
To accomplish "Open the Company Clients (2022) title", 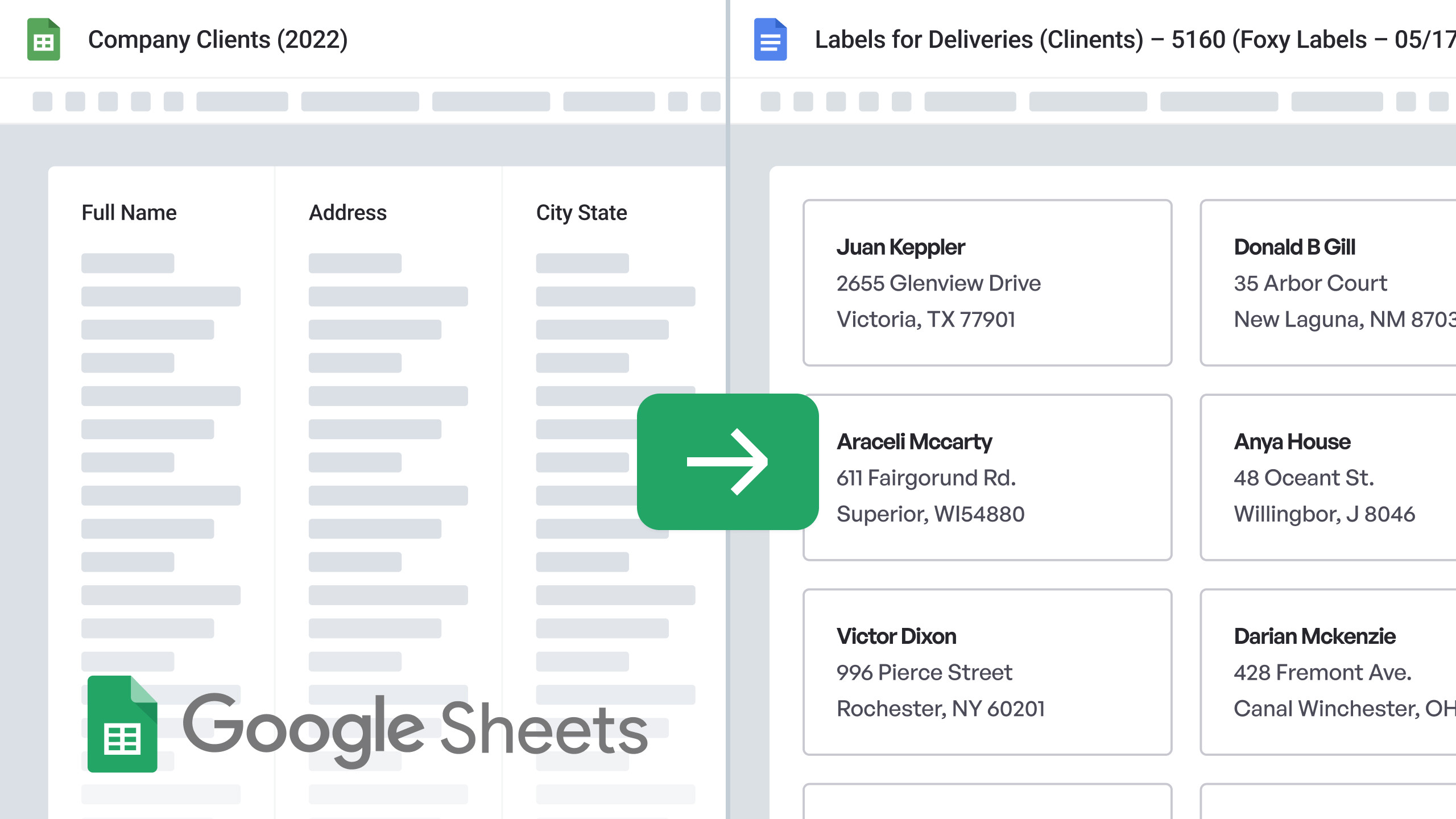I will tap(218, 40).
